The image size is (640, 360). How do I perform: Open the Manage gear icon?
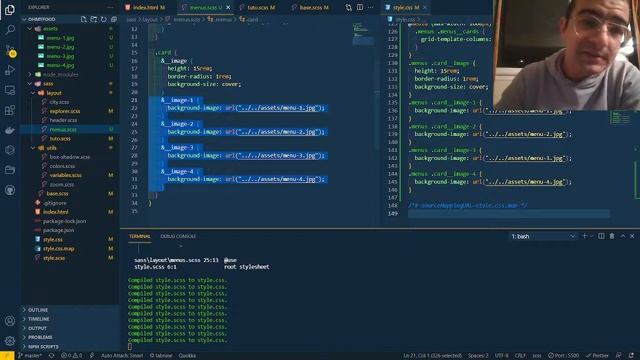point(10,340)
